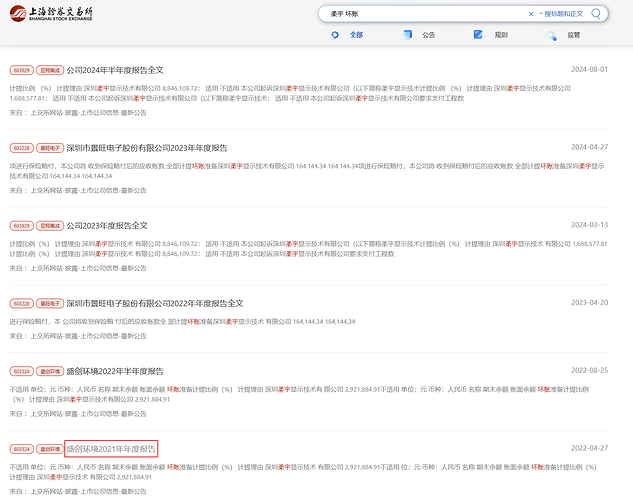Clear the search box with the X icon
Screen dimensions: 633x500
pyautogui.click(x=531, y=14)
